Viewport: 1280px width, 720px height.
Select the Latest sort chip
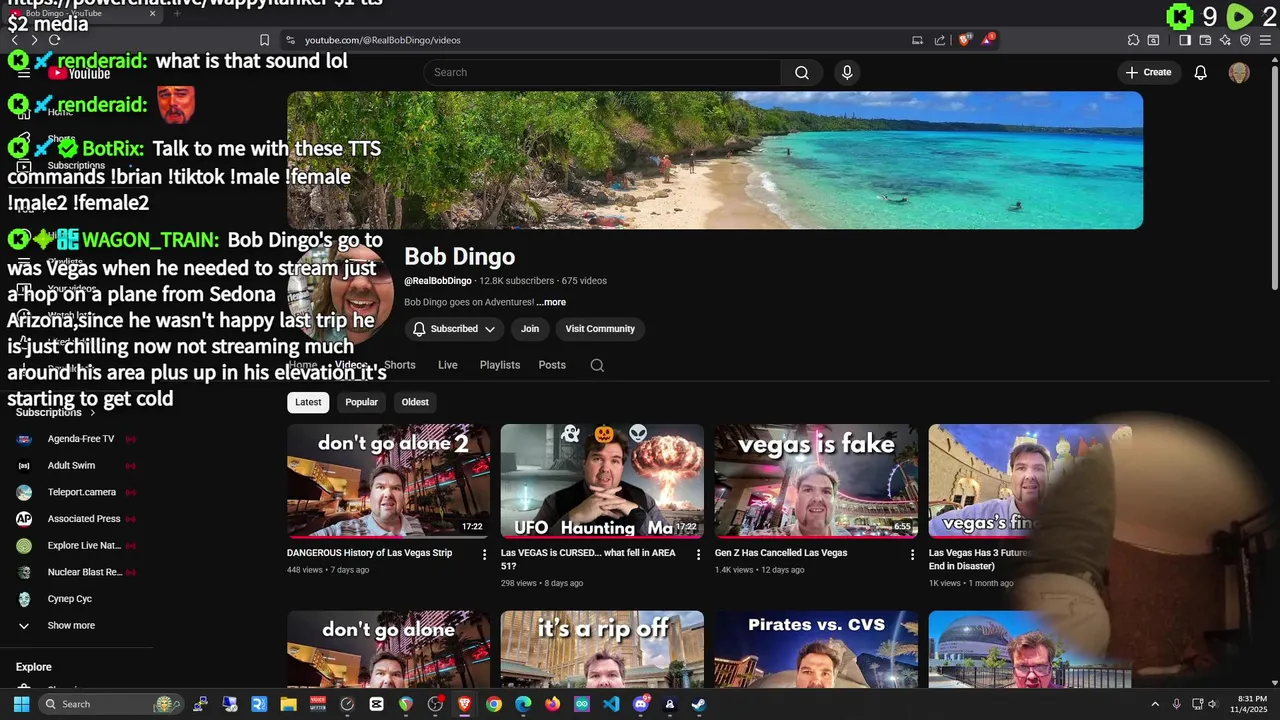click(308, 402)
